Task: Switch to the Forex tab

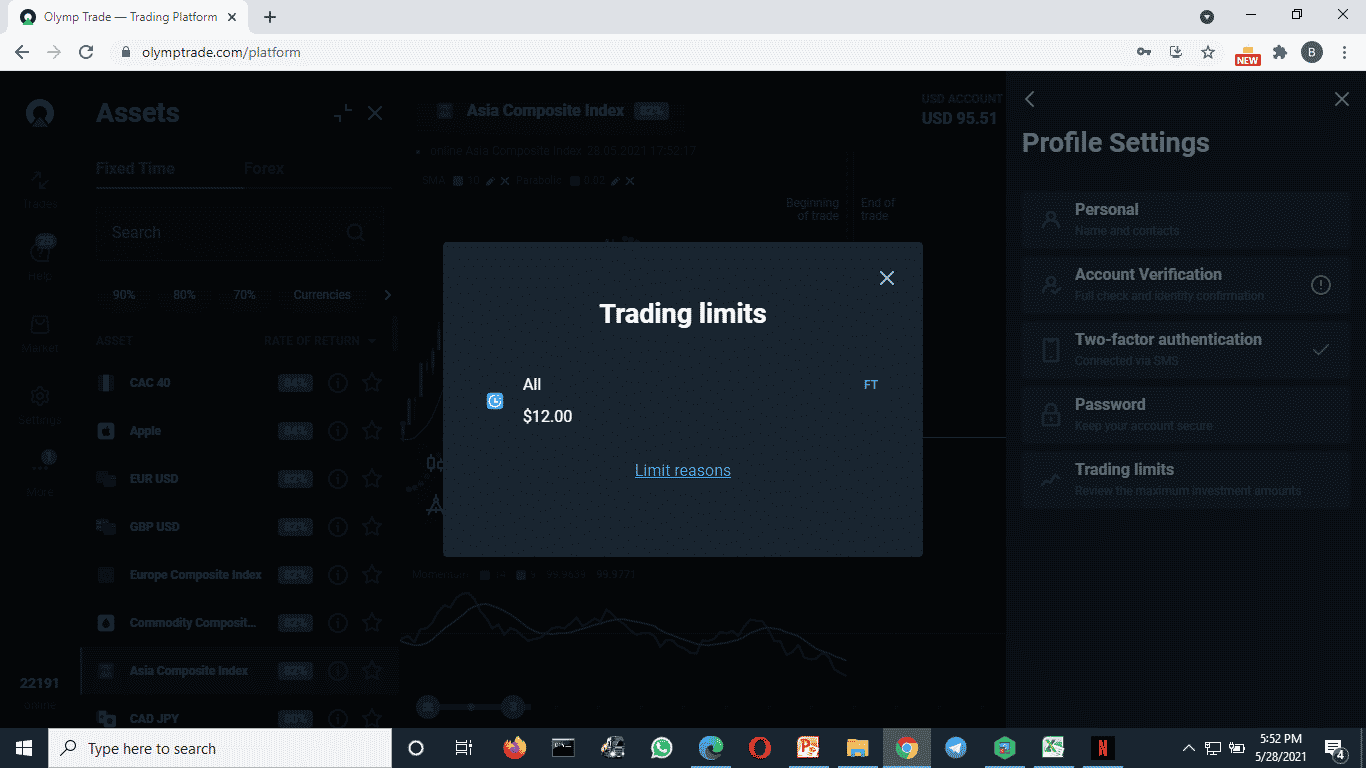Action: (x=264, y=168)
